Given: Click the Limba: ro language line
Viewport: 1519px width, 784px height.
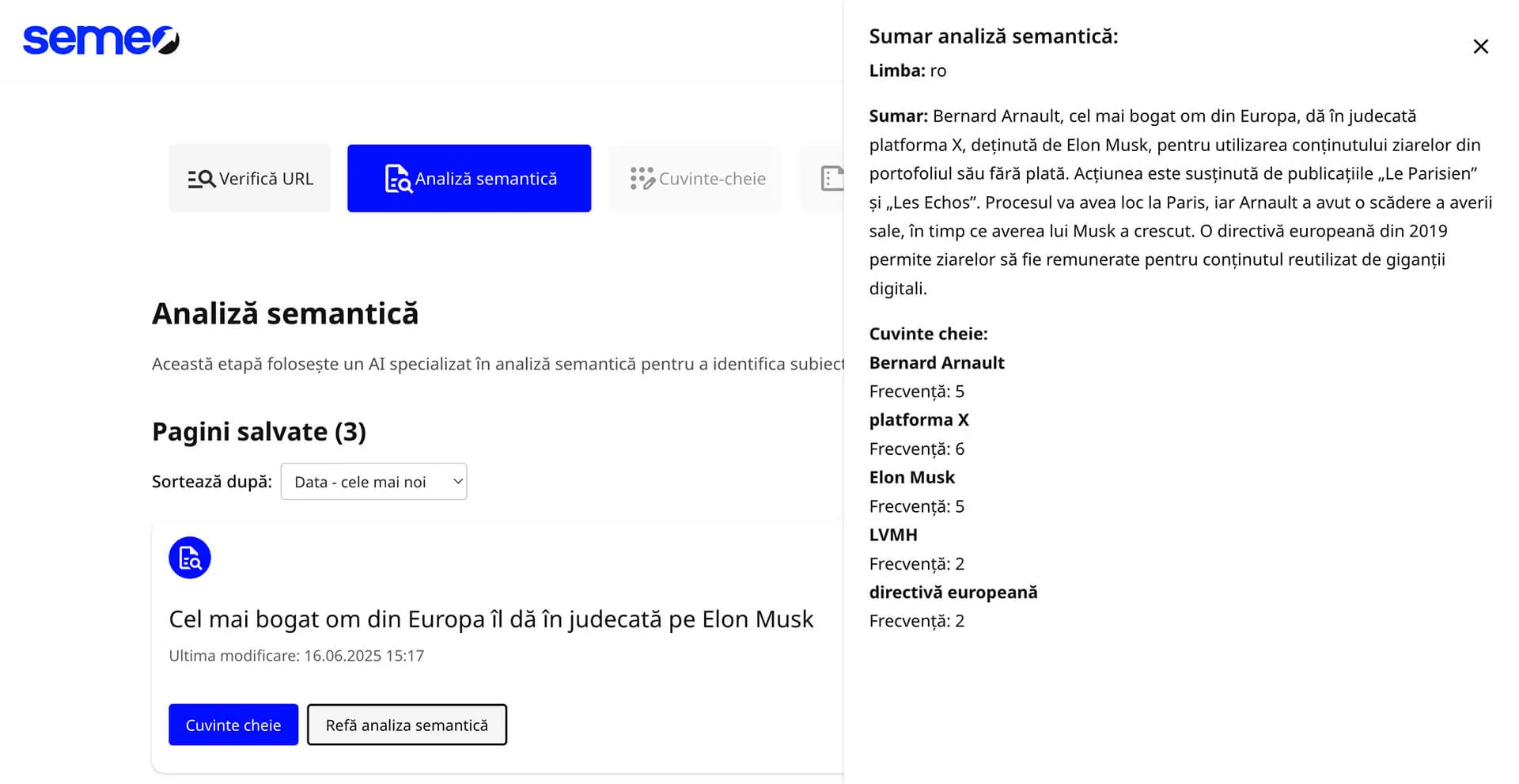Looking at the screenshot, I should click(907, 71).
